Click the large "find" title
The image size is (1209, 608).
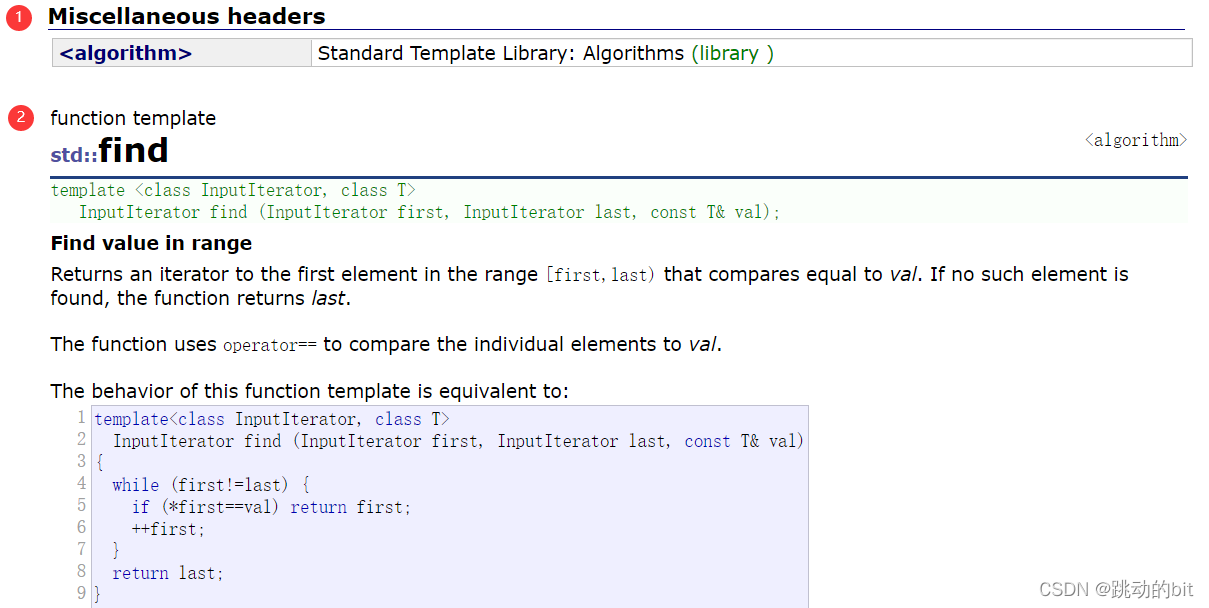pyautogui.click(x=133, y=151)
